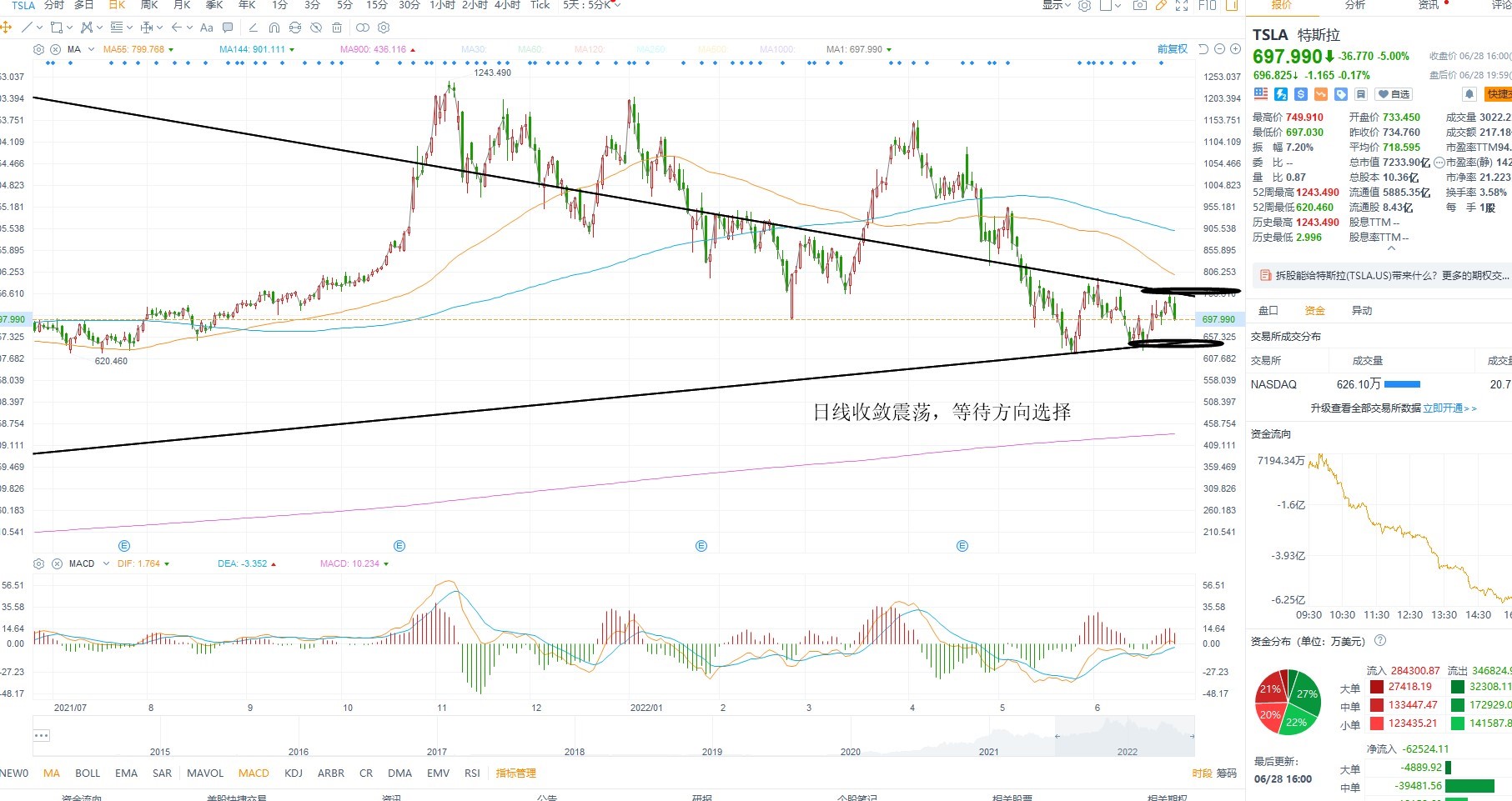Click the earnings E marker near 2022/01
The width and height of the screenshot is (1512, 801).
tap(701, 546)
